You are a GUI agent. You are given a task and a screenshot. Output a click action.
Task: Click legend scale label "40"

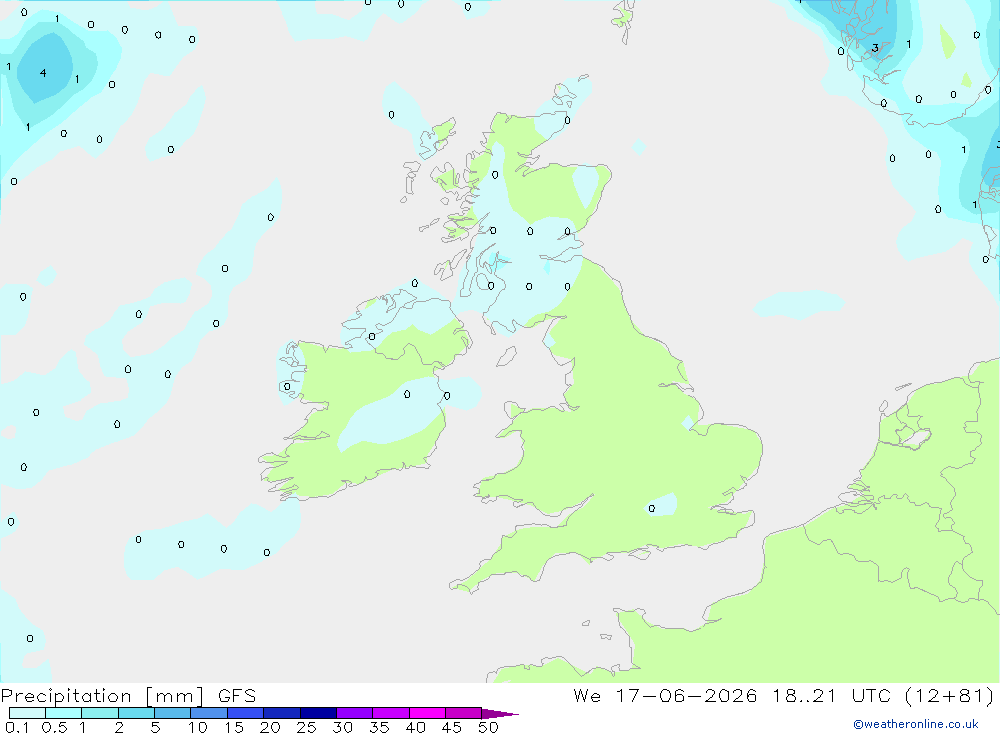coord(415,727)
